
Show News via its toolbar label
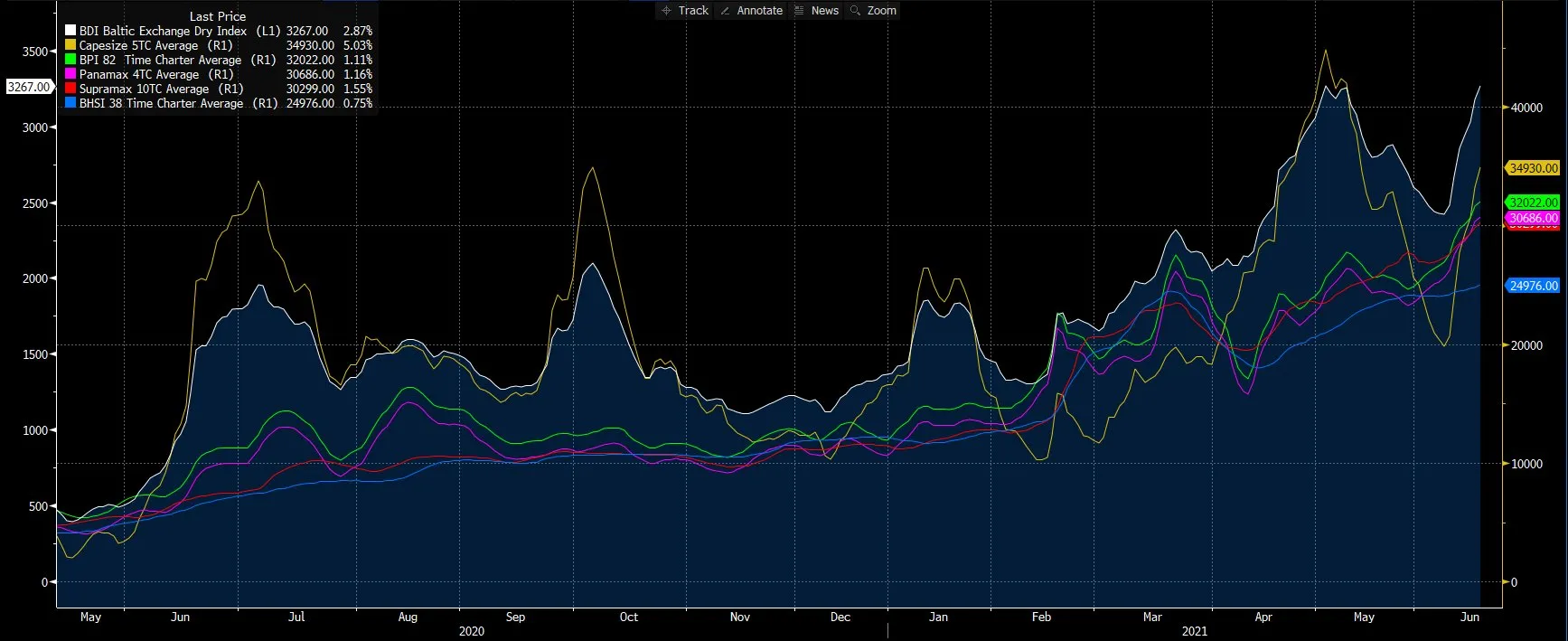[x=824, y=11]
